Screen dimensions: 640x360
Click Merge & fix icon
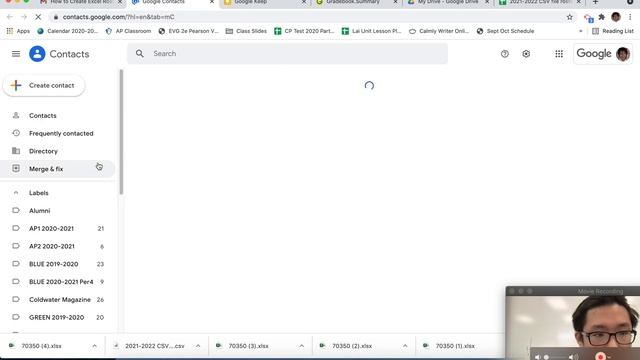(x=16, y=169)
